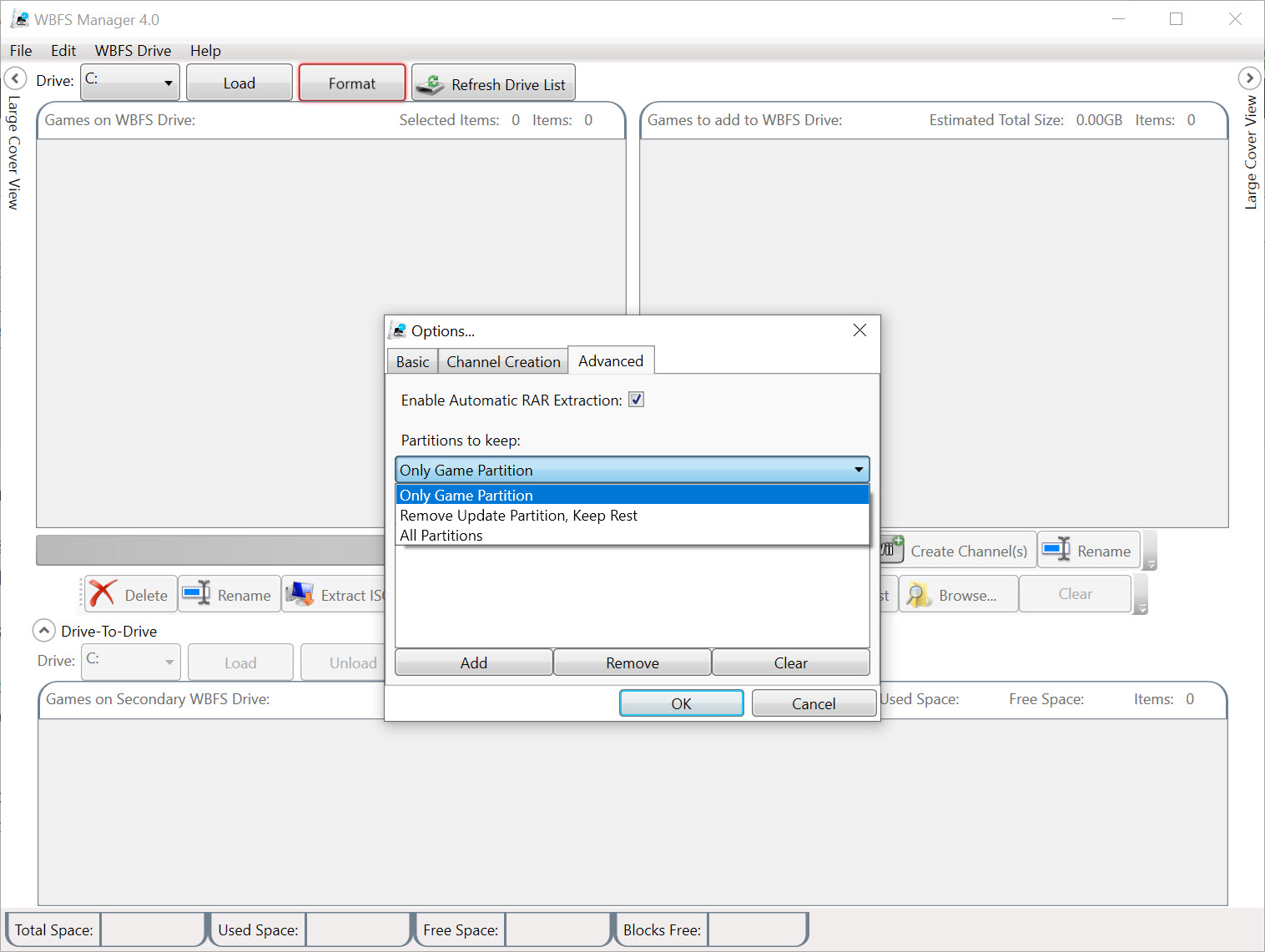Click the Extract ISO icon
1265x952 pixels.
click(x=300, y=594)
